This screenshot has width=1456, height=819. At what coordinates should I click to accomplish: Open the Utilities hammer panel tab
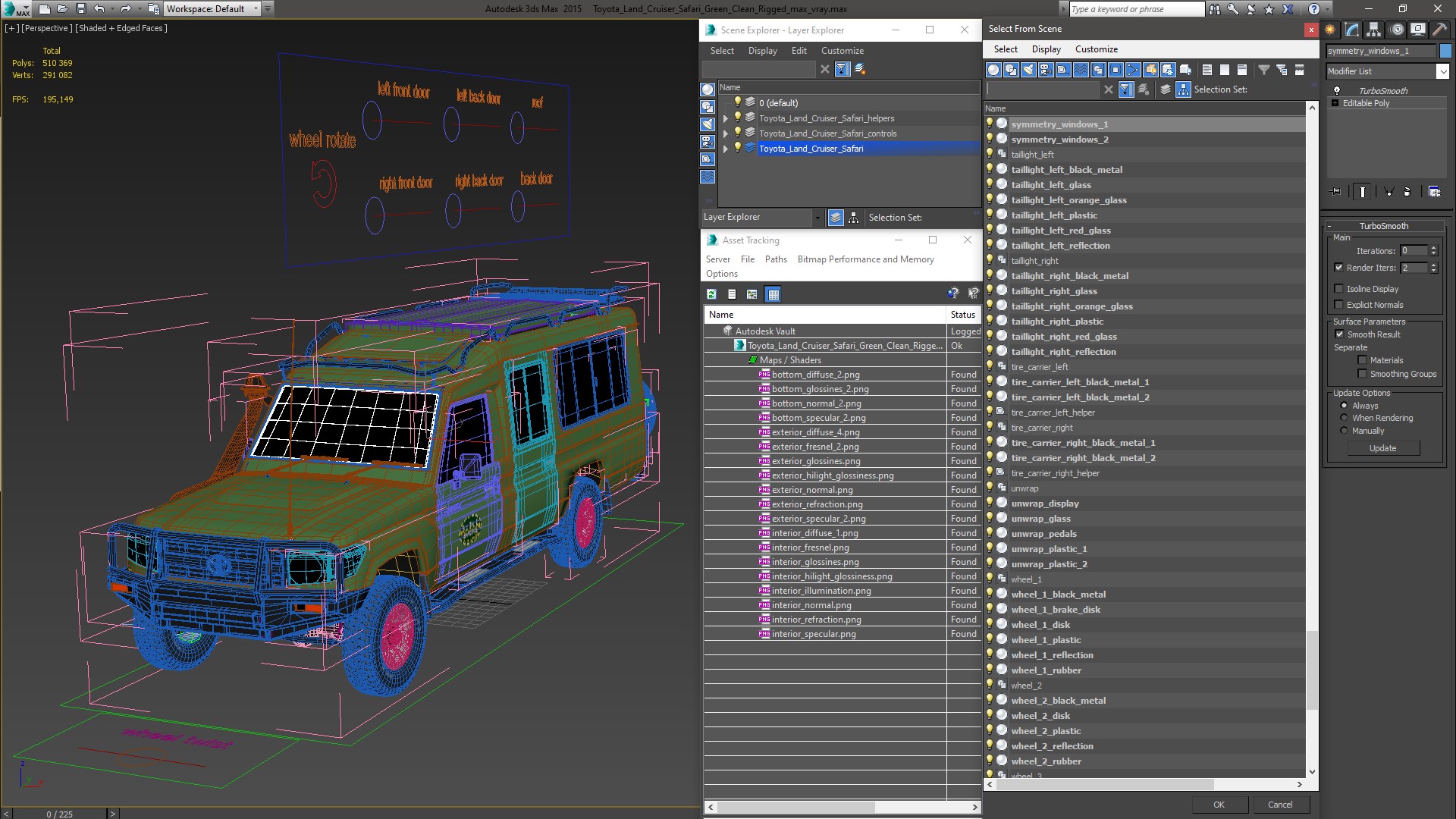1439,30
